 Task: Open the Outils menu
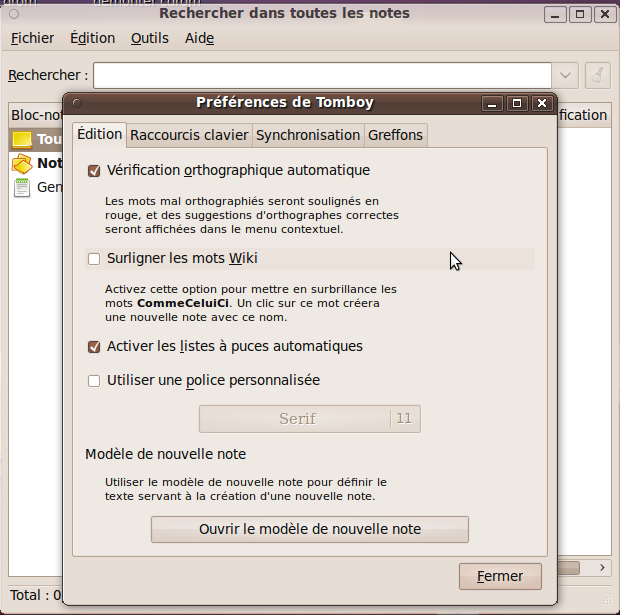150,39
